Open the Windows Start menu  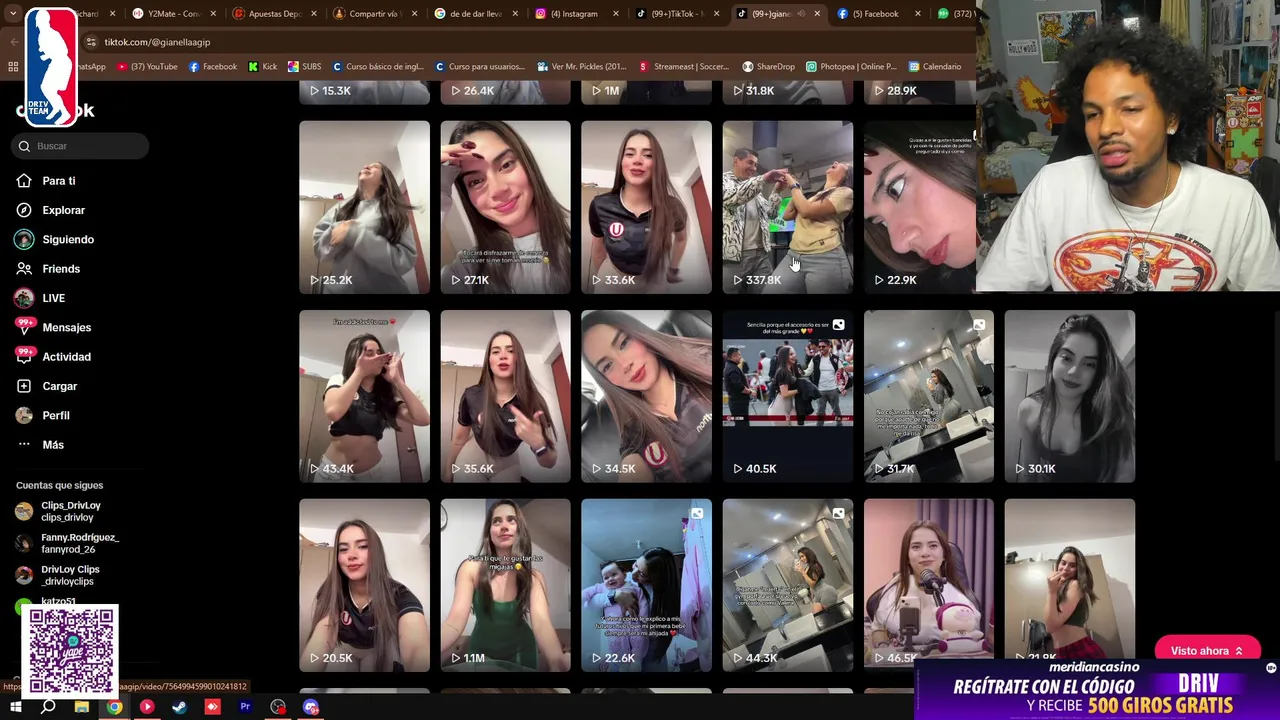(x=15, y=707)
